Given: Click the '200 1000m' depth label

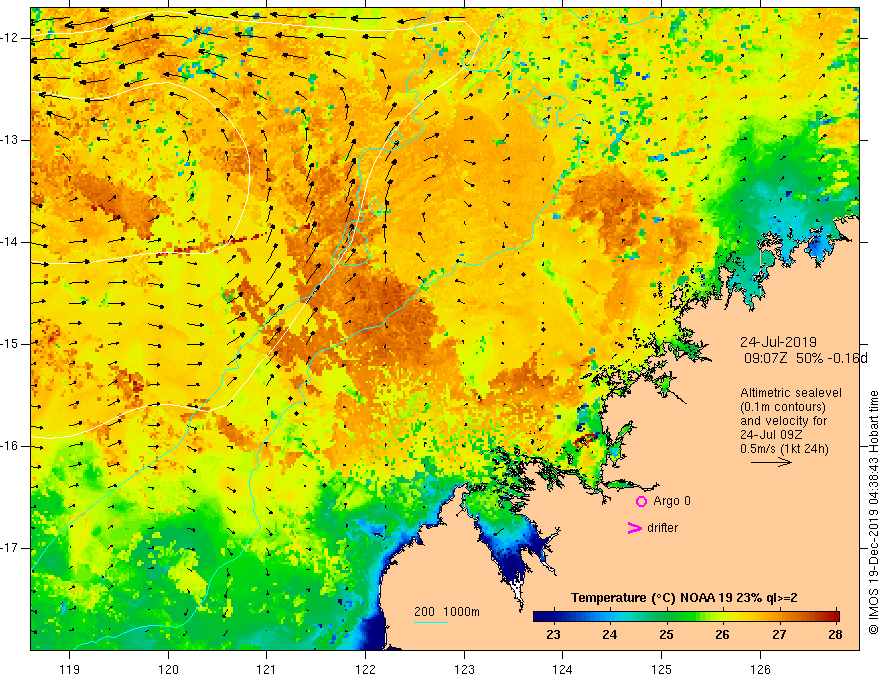Looking at the screenshot, I should click(447, 612).
